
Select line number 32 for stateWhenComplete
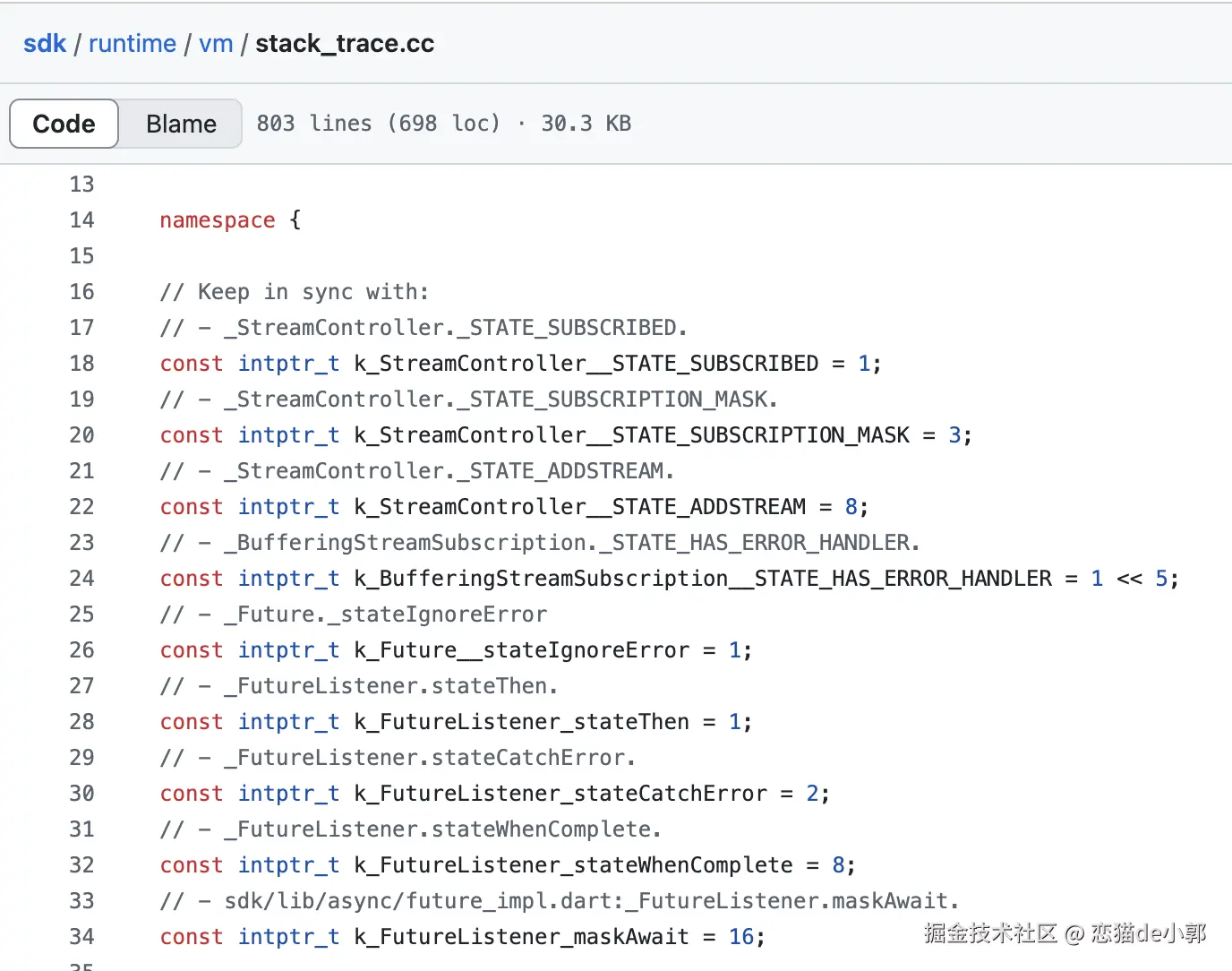coord(81,865)
